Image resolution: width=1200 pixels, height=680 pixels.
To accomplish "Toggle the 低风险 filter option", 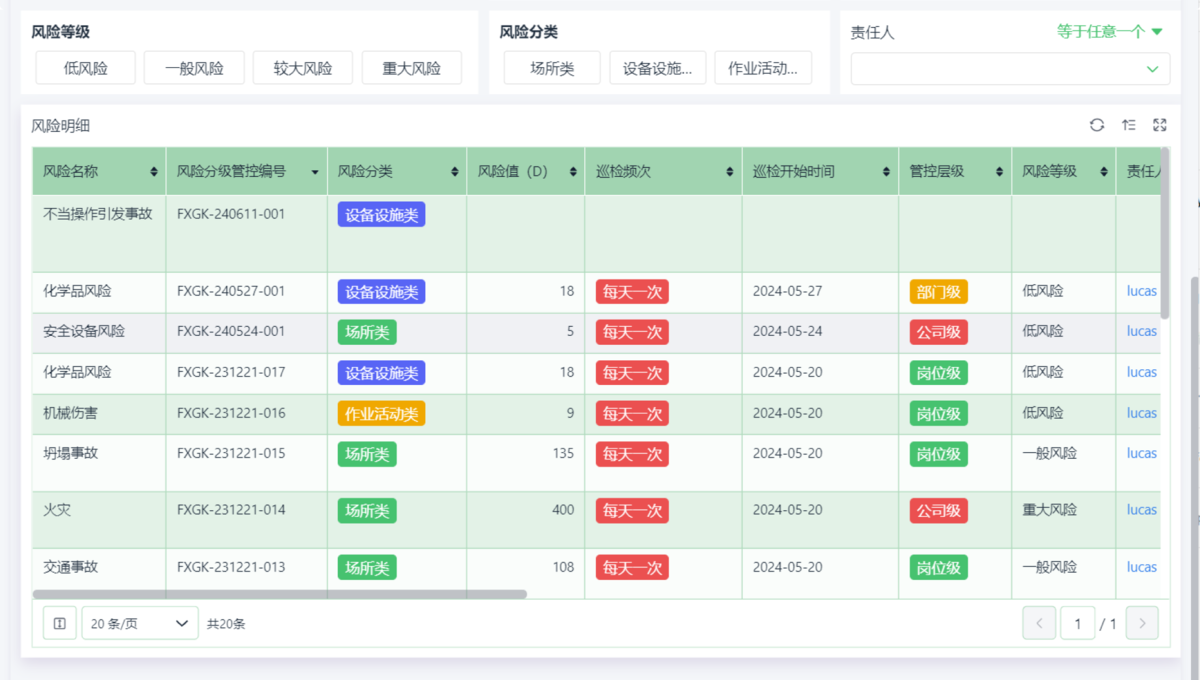I will pos(85,68).
